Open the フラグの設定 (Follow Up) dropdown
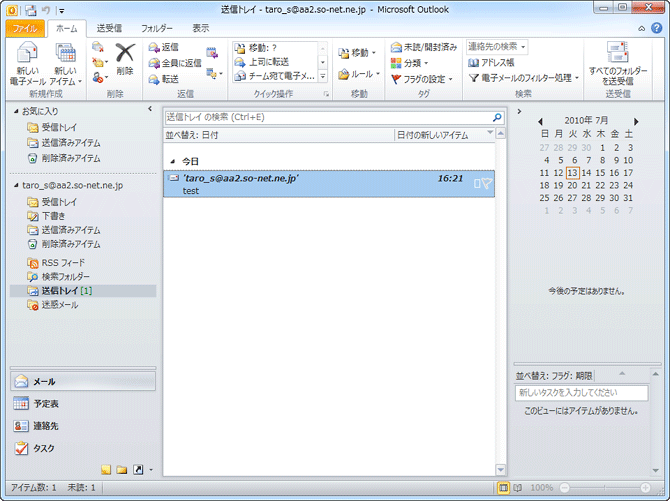 421,78
